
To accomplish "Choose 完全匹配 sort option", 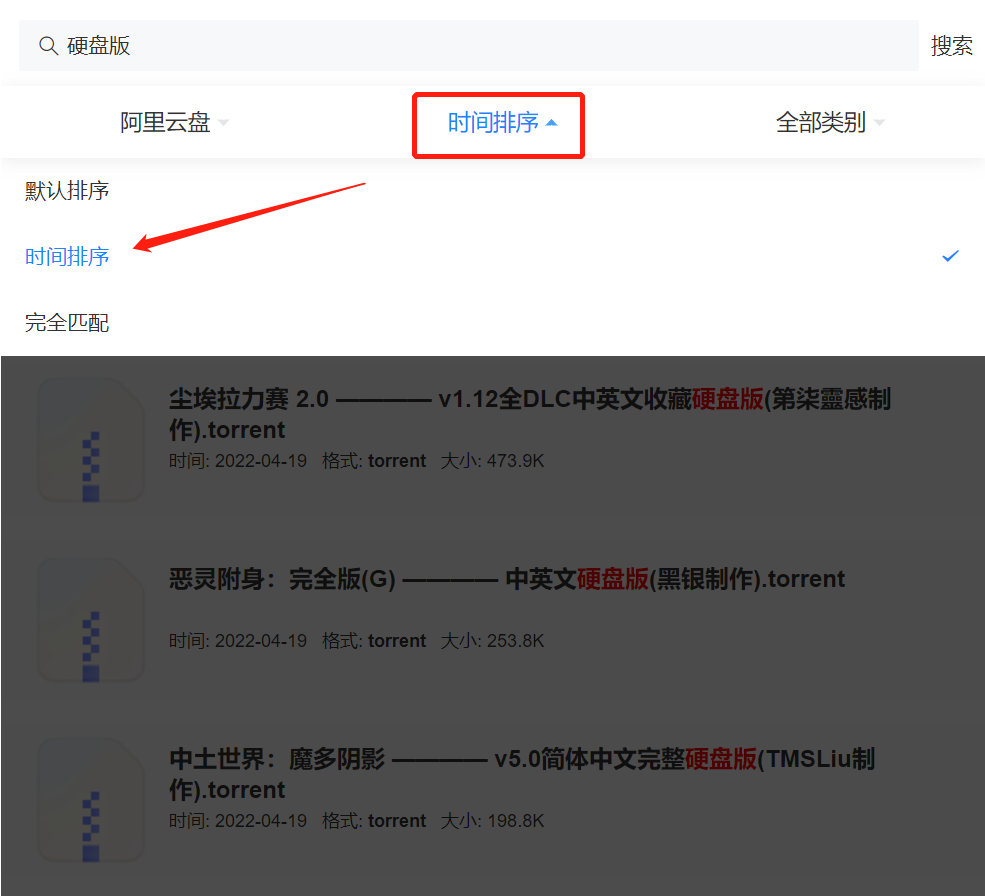I will (x=67, y=322).
